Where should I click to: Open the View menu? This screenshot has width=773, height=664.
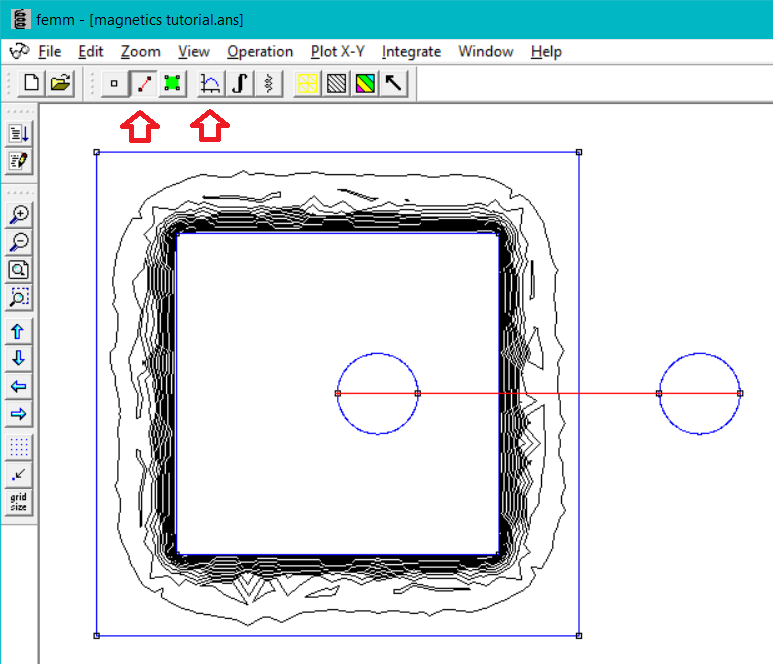(x=194, y=51)
